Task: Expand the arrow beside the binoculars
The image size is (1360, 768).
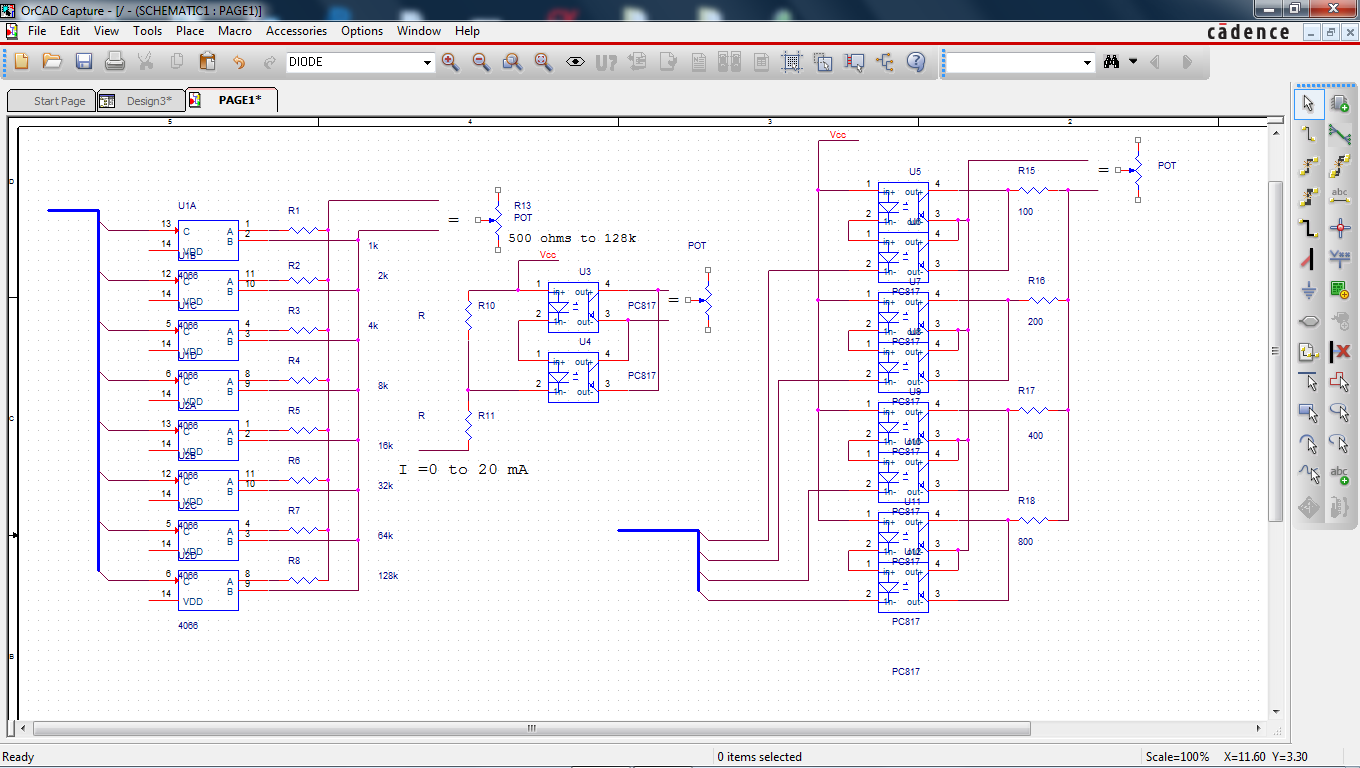Action: [1133, 62]
